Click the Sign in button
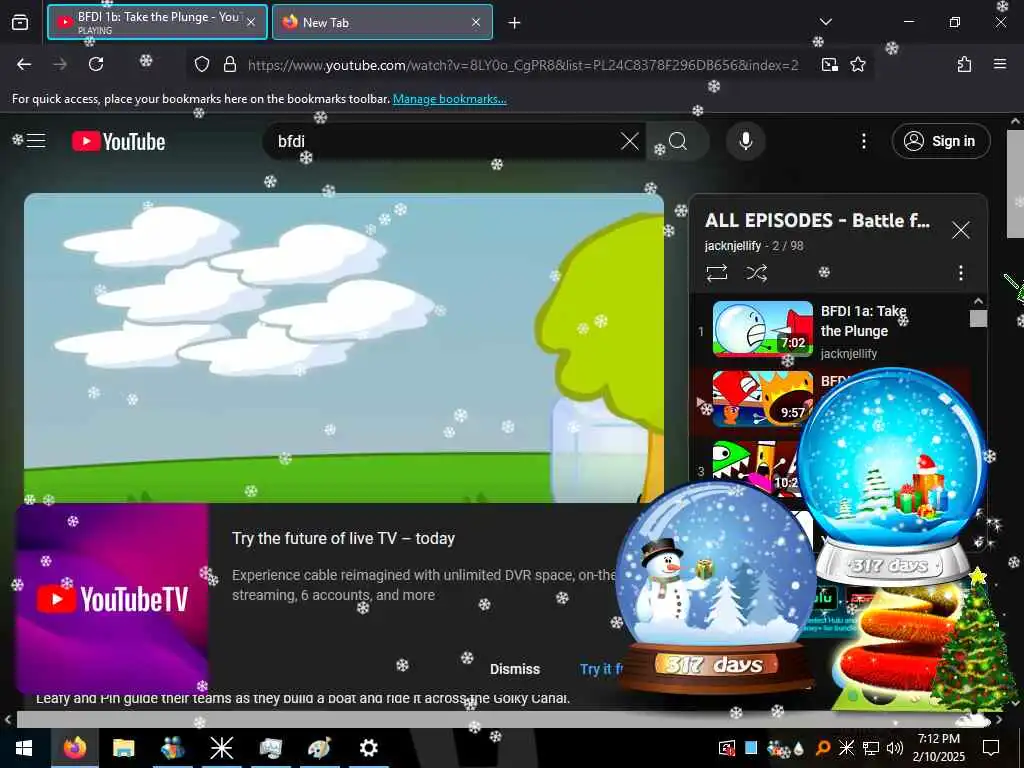The width and height of the screenshot is (1024, 768). pos(940,141)
